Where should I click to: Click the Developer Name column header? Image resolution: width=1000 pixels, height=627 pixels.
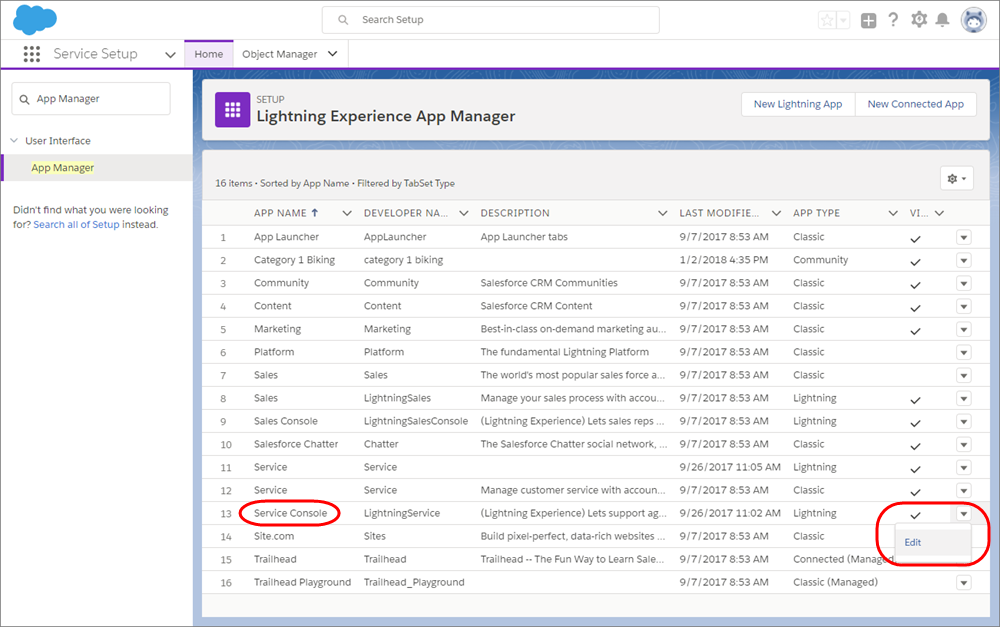[406, 213]
